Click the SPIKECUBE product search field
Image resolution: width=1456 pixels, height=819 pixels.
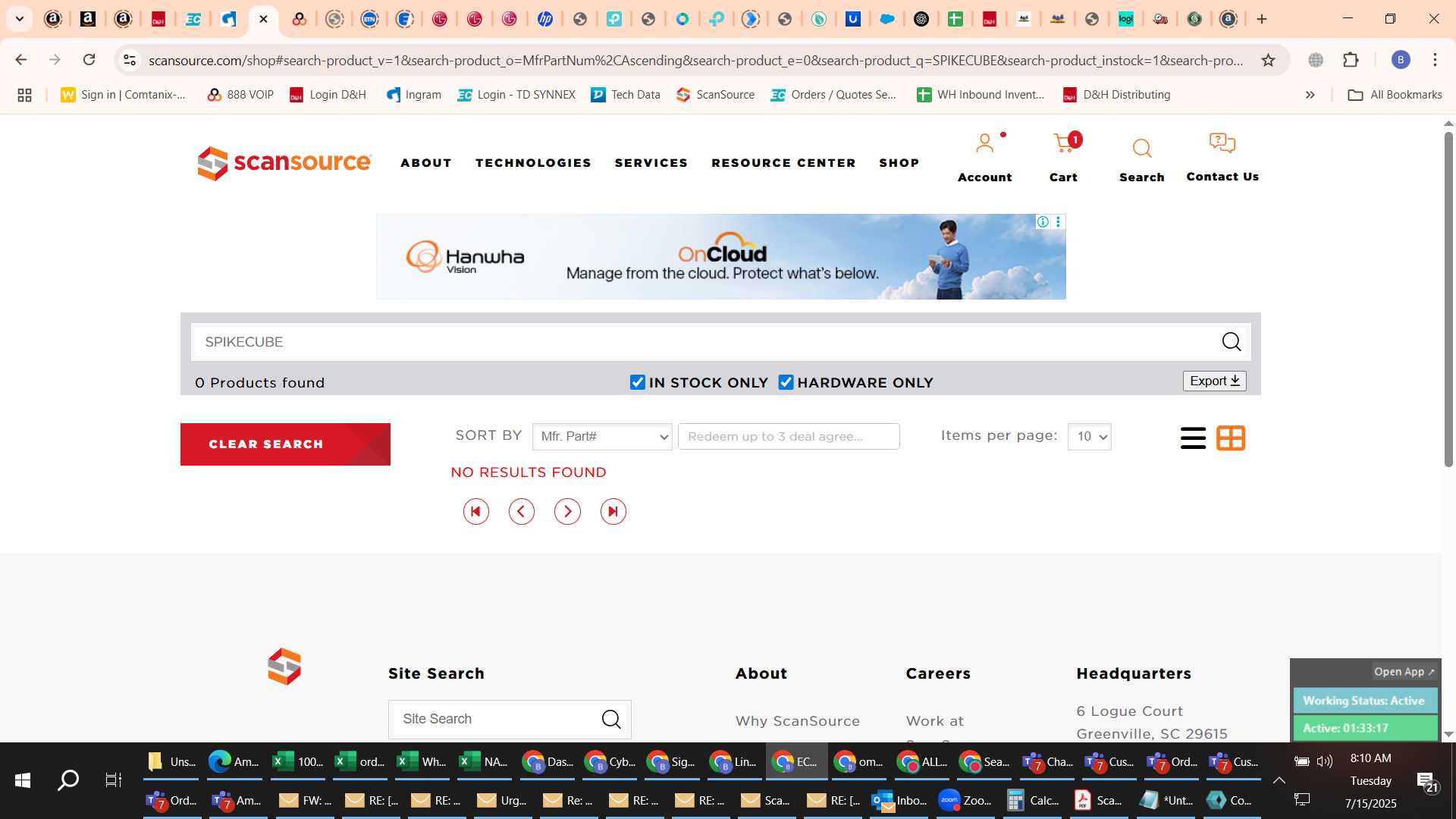(x=705, y=342)
